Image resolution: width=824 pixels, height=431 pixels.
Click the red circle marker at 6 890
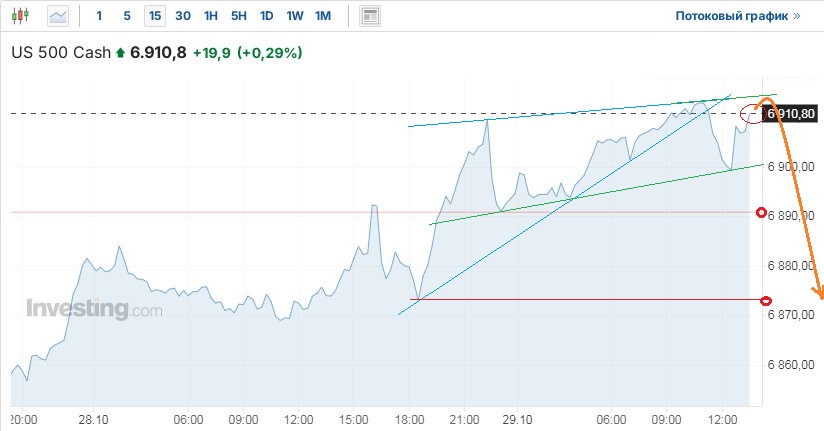762,213
